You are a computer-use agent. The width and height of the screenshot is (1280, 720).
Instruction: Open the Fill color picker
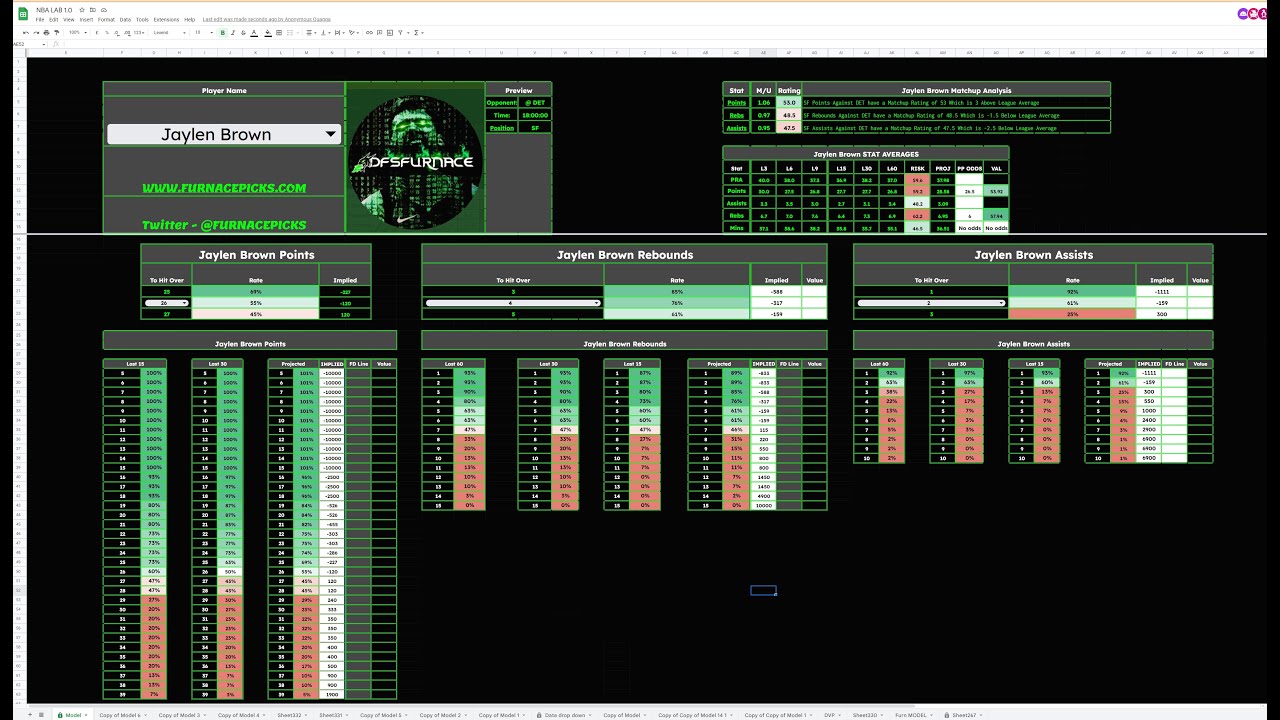(x=268, y=32)
